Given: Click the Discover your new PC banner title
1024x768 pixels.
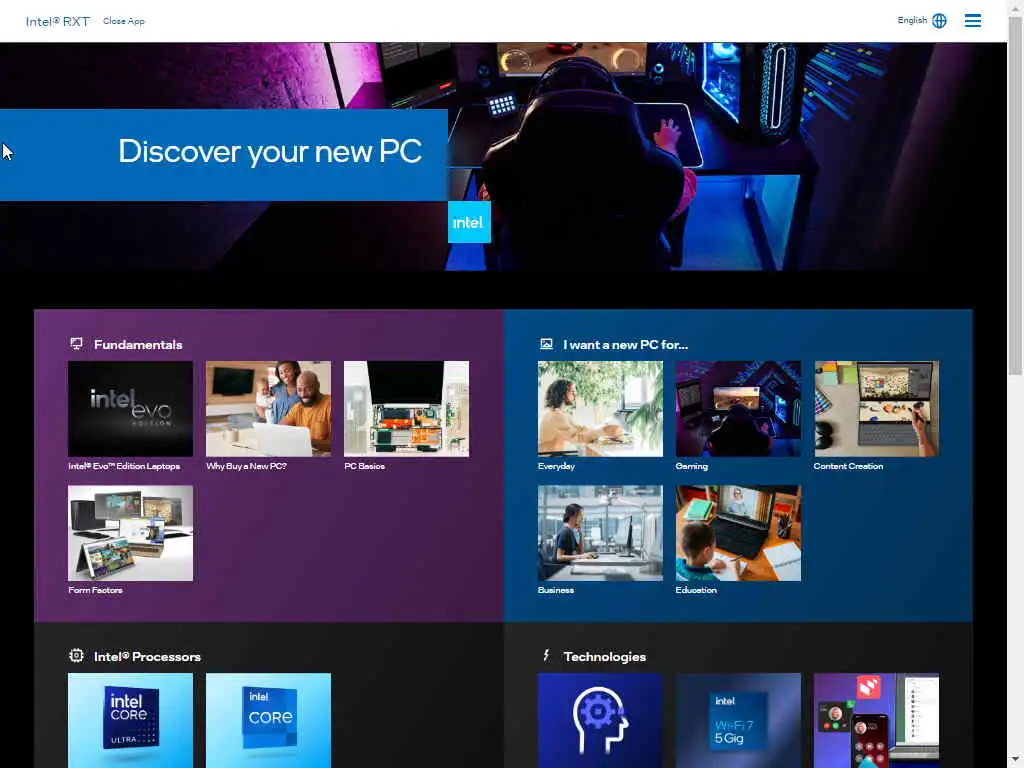Looking at the screenshot, I should coord(270,152).
